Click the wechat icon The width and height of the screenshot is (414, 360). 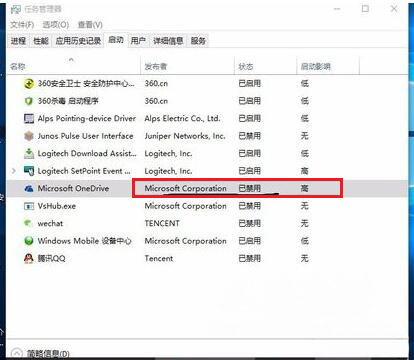click(29, 223)
